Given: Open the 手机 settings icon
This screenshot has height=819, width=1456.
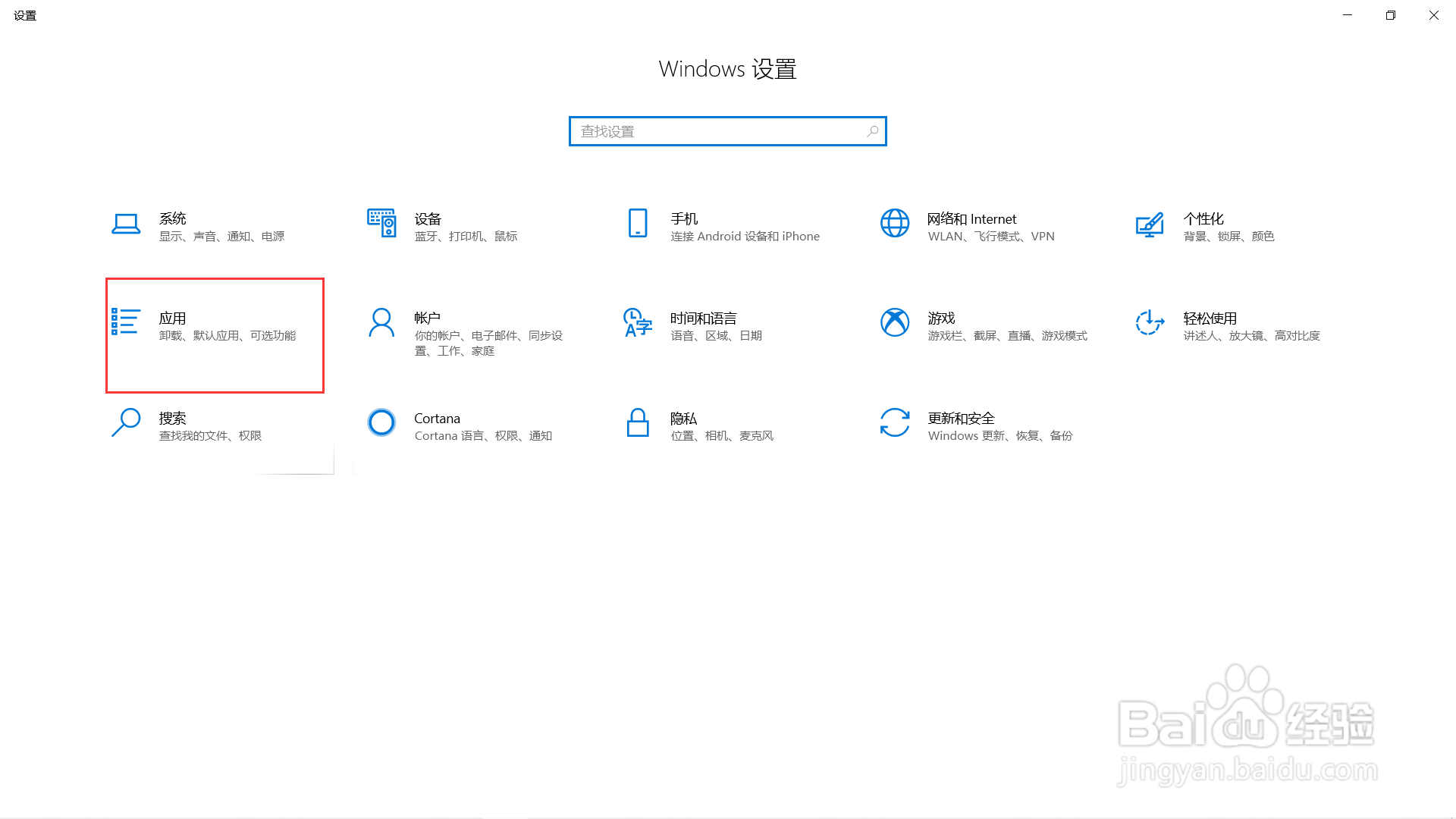Looking at the screenshot, I should click(x=638, y=224).
